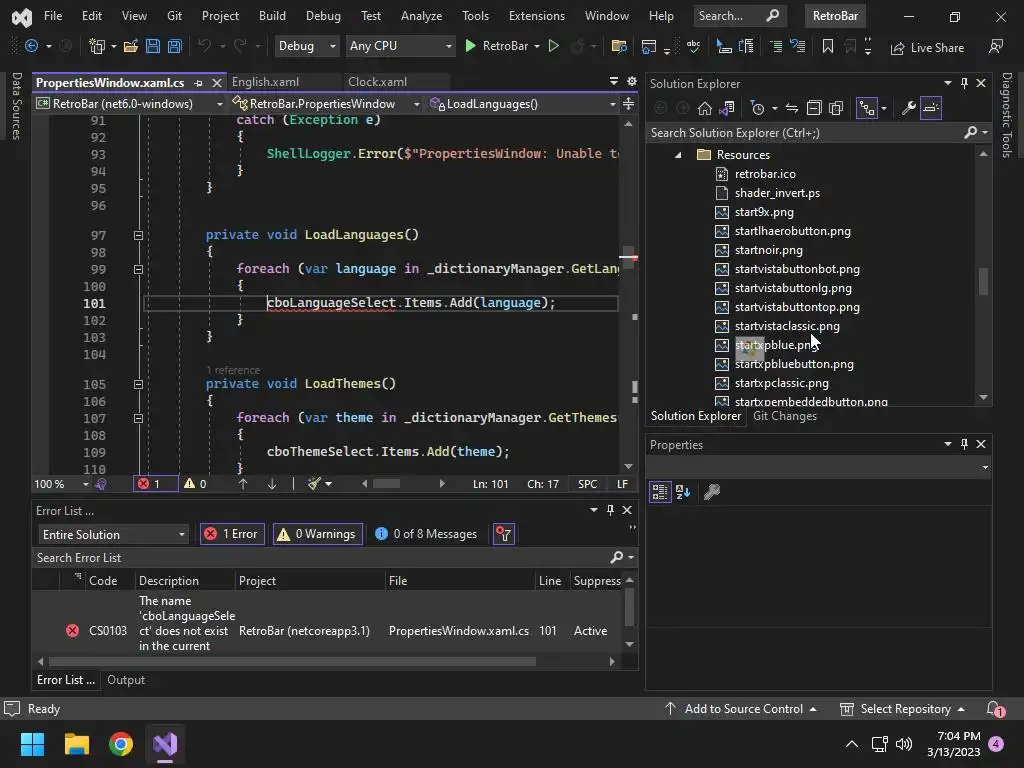The image size is (1024, 768).
Task: Select the CS0103 error row
Action: (327, 624)
